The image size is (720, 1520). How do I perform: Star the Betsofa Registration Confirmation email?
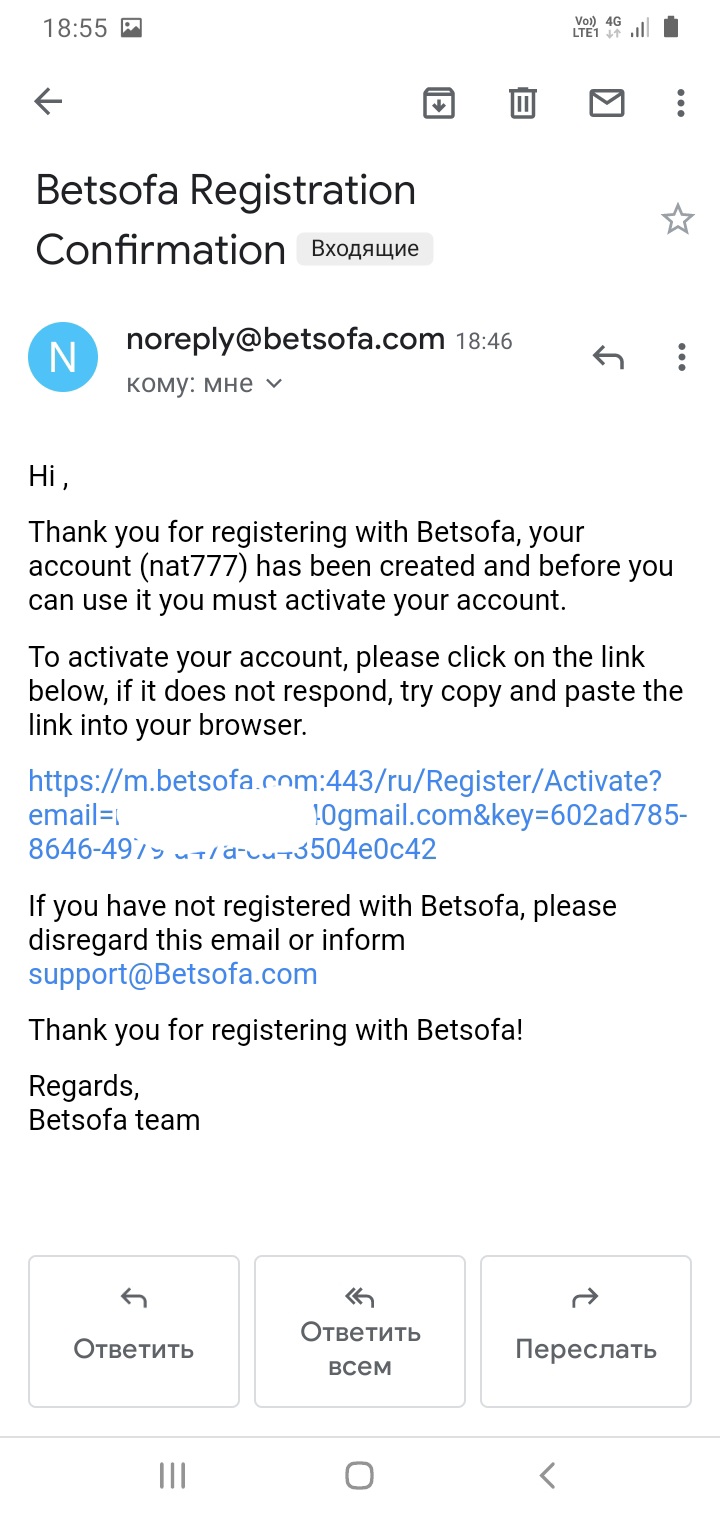point(678,219)
